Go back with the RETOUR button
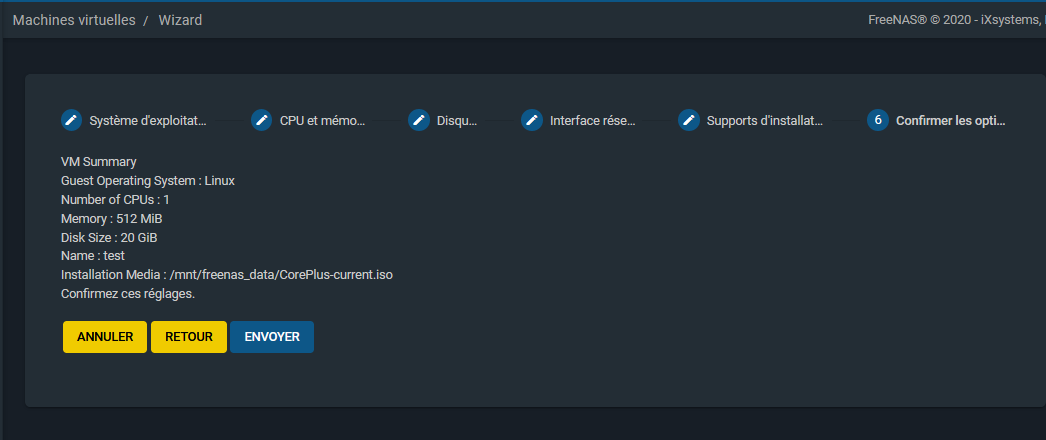This screenshot has height=440, width=1046. [189, 337]
